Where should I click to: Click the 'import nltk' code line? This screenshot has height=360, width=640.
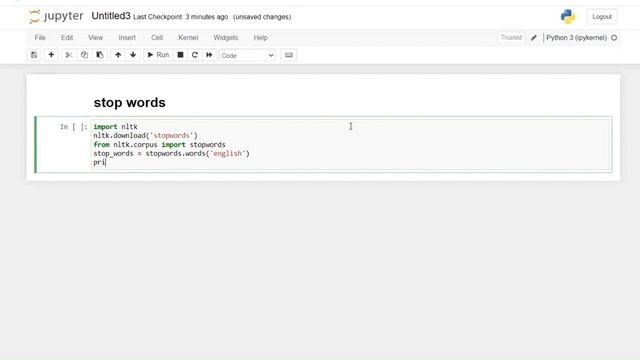click(x=116, y=127)
